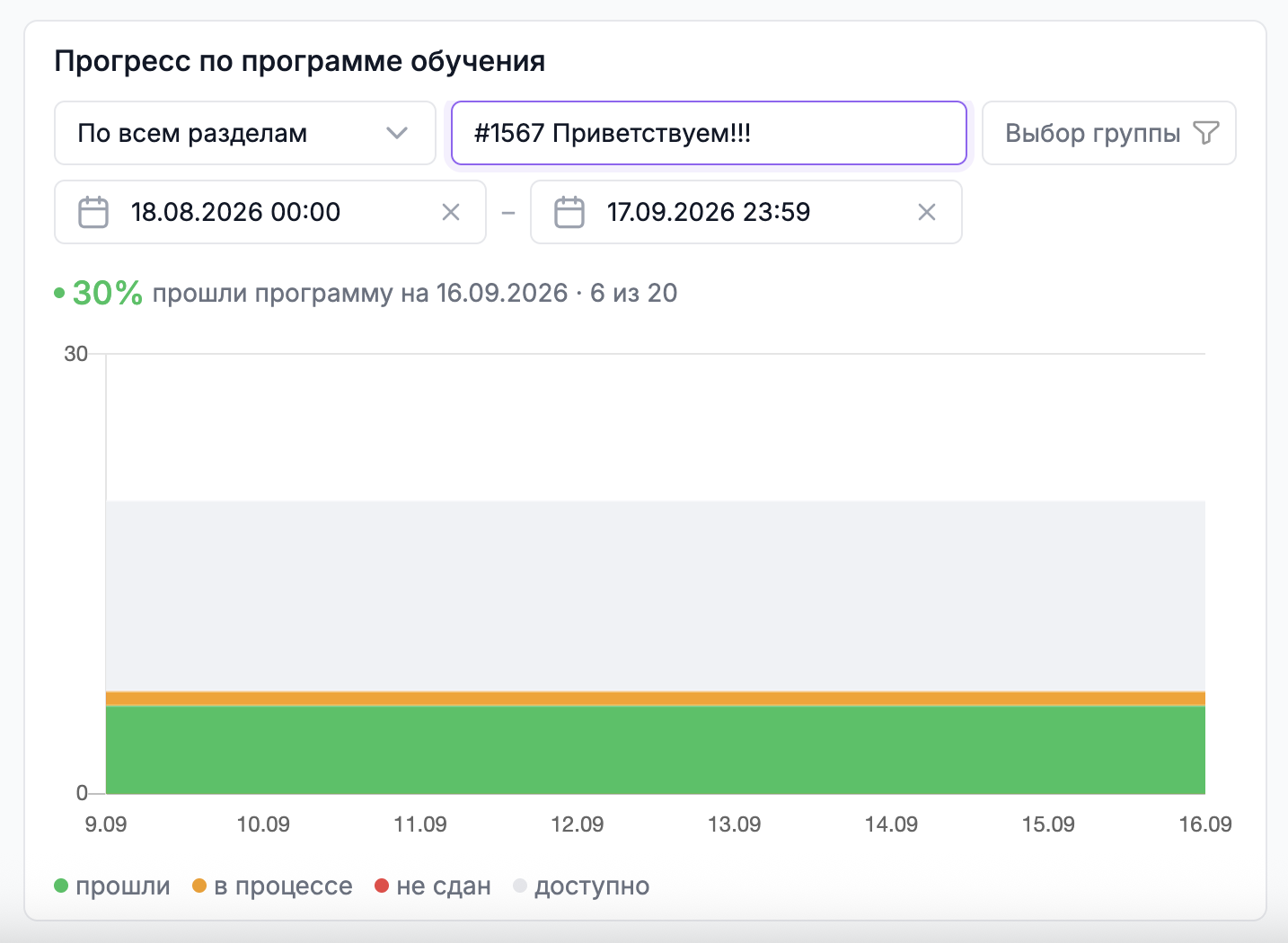Click the start date field 18.08.2026 00:00
Viewport: 1288px width, 943px height.
[x=270, y=212]
